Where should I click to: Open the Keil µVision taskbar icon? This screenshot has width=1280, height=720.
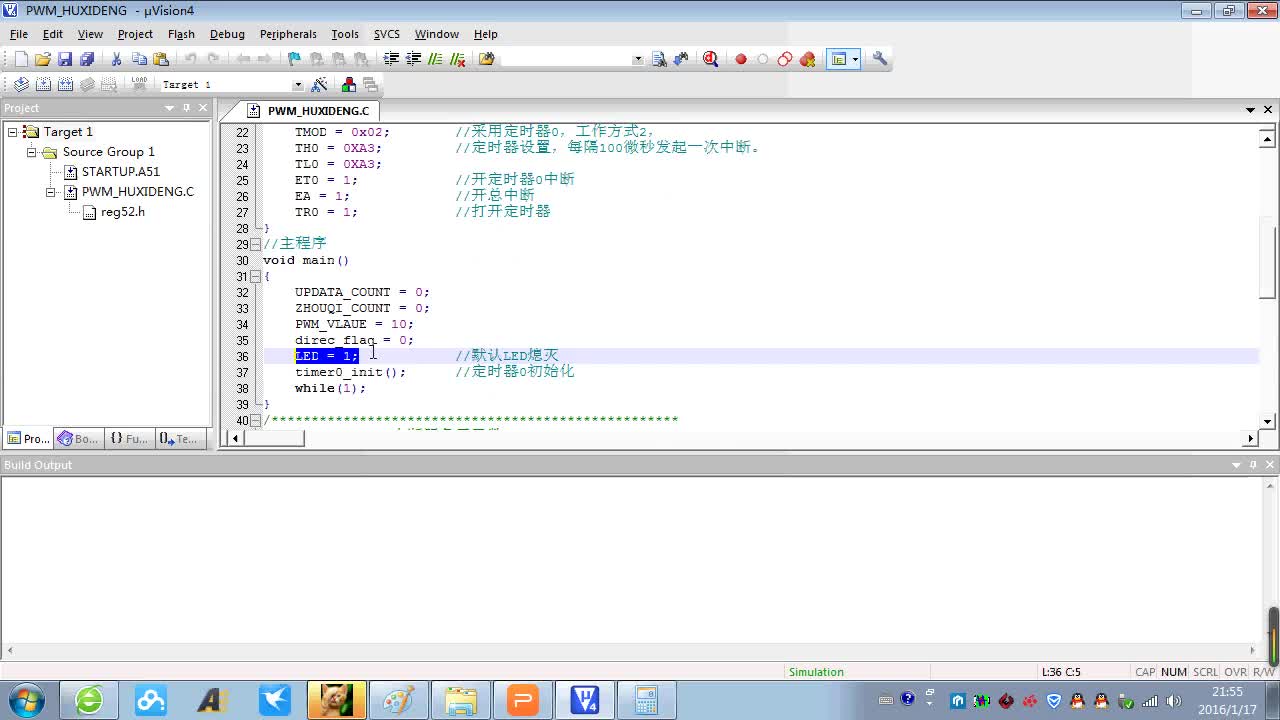click(584, 701)
